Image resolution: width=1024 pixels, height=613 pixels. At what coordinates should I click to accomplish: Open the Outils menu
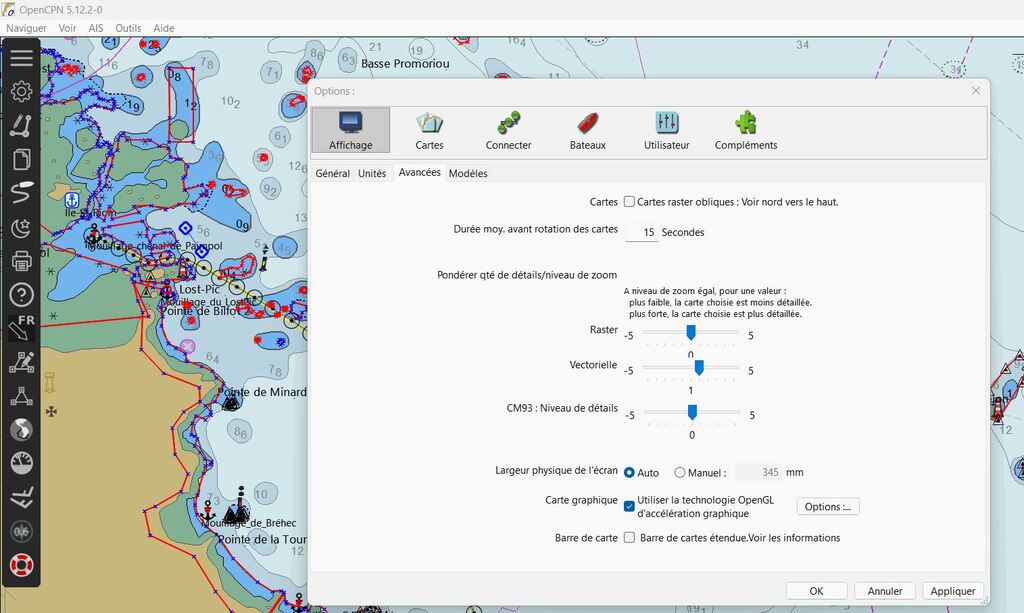pos(128,28)
